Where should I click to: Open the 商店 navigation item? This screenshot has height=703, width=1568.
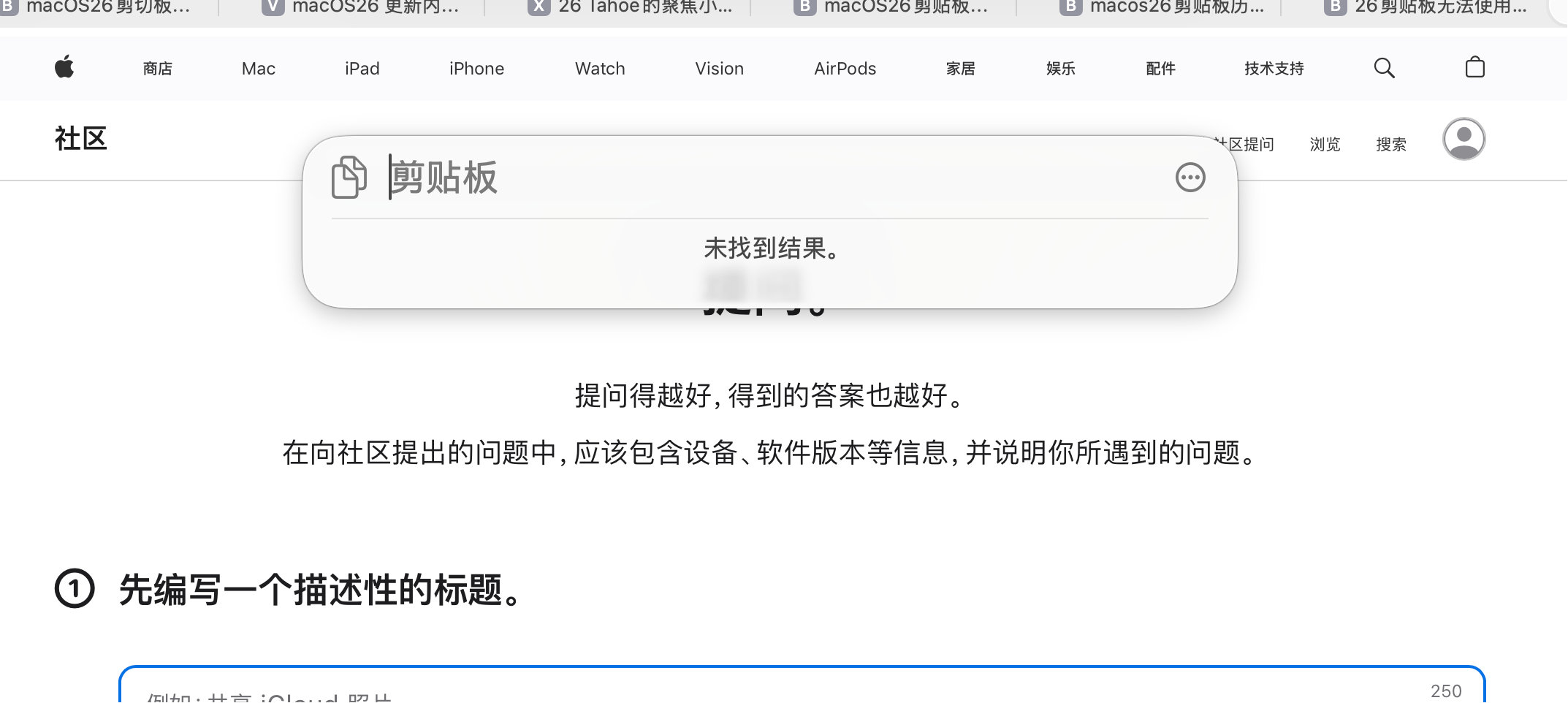coord(158,69)
